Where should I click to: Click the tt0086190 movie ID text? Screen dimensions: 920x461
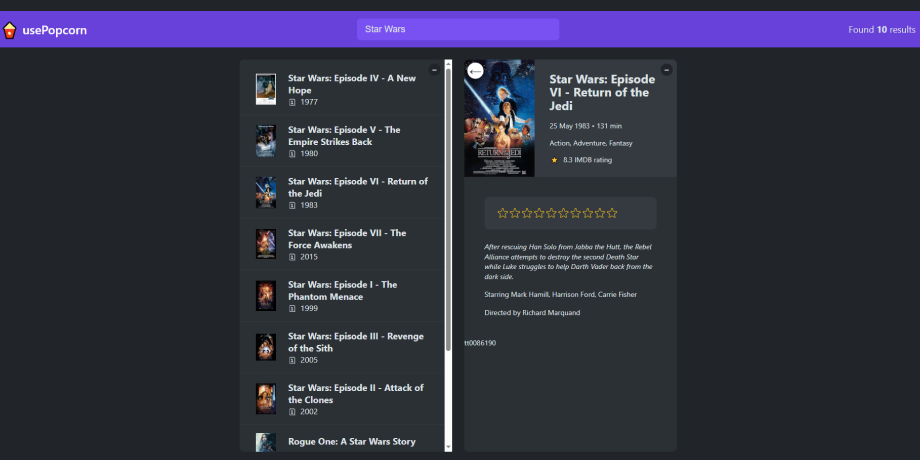[x=480, y=343]
